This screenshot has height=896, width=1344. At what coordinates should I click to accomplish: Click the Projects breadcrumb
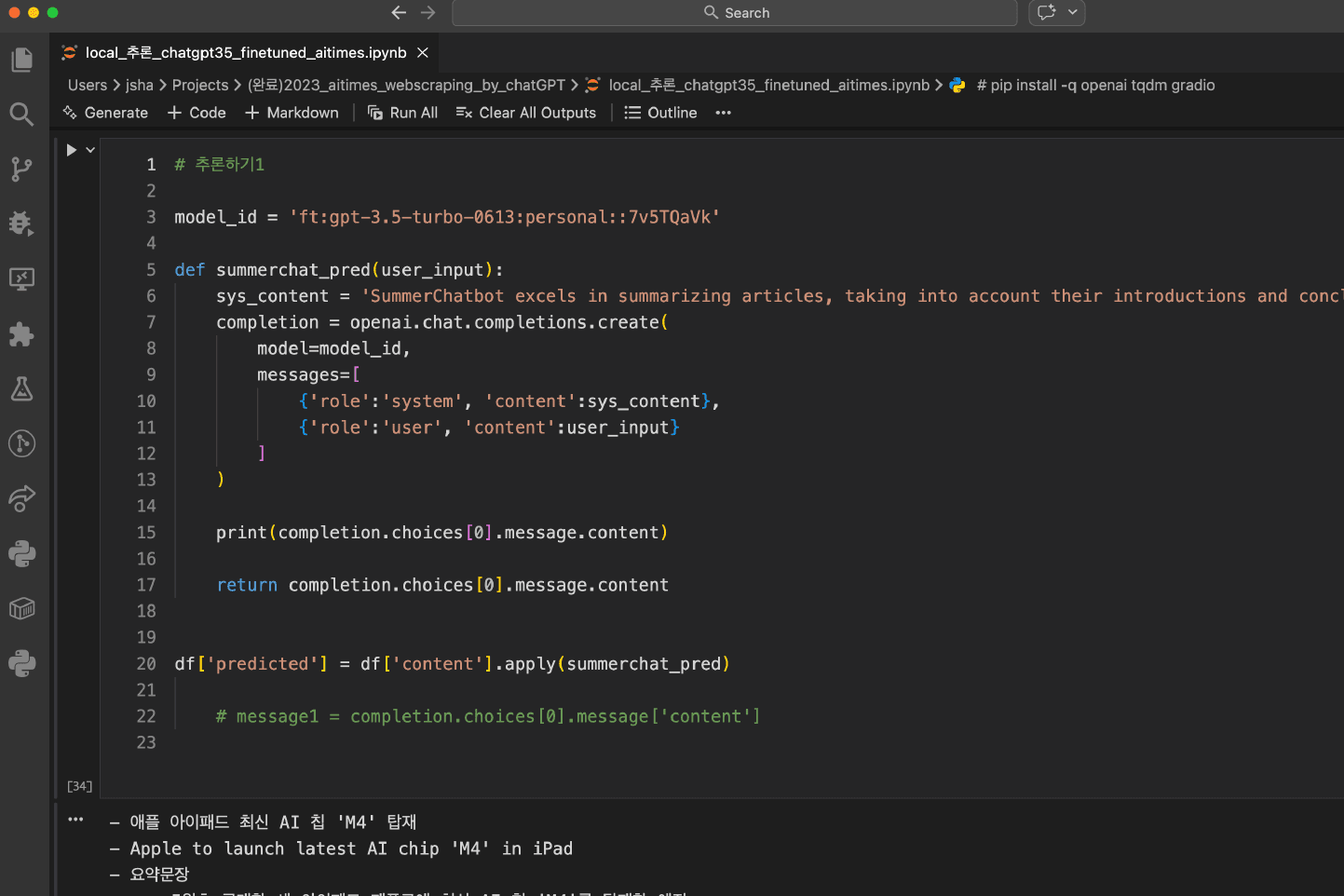tap(200, 85)
